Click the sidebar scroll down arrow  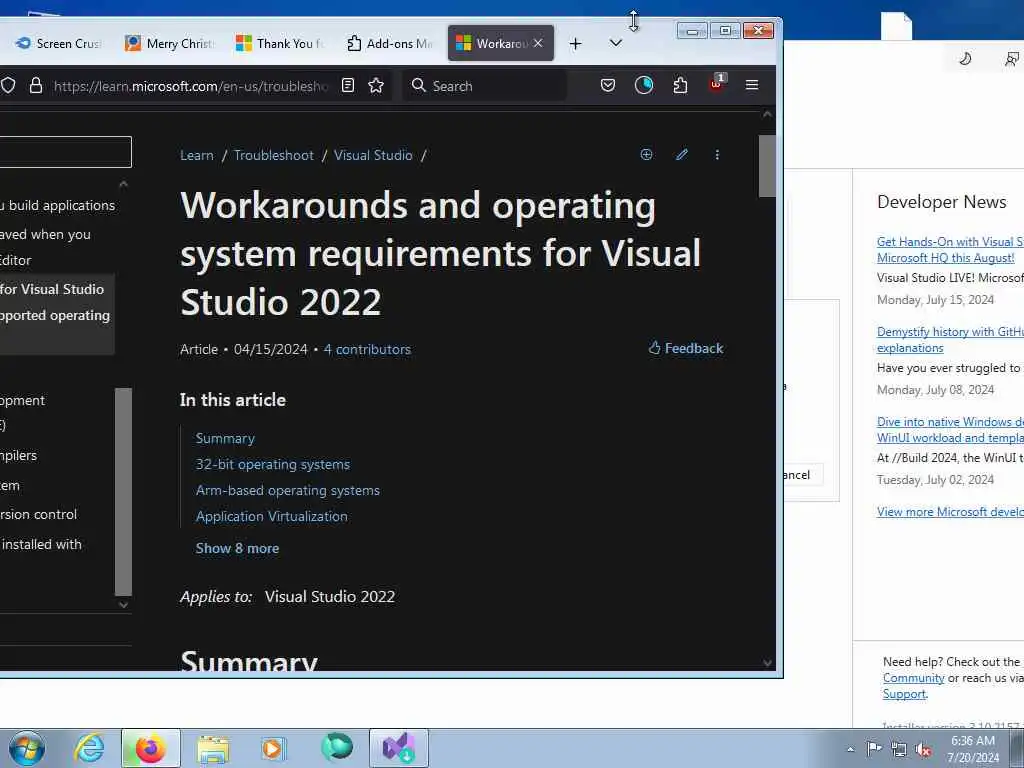click(x=123, y=605)
